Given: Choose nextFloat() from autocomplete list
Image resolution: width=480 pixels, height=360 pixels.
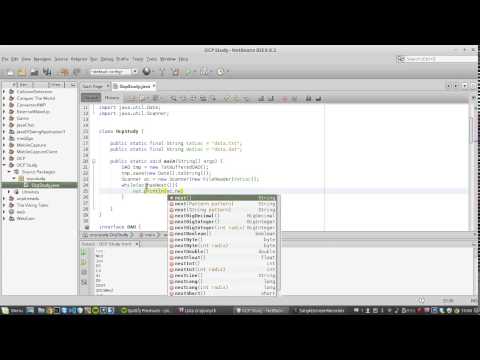Looking at the screenshot, I should (222, 257).
